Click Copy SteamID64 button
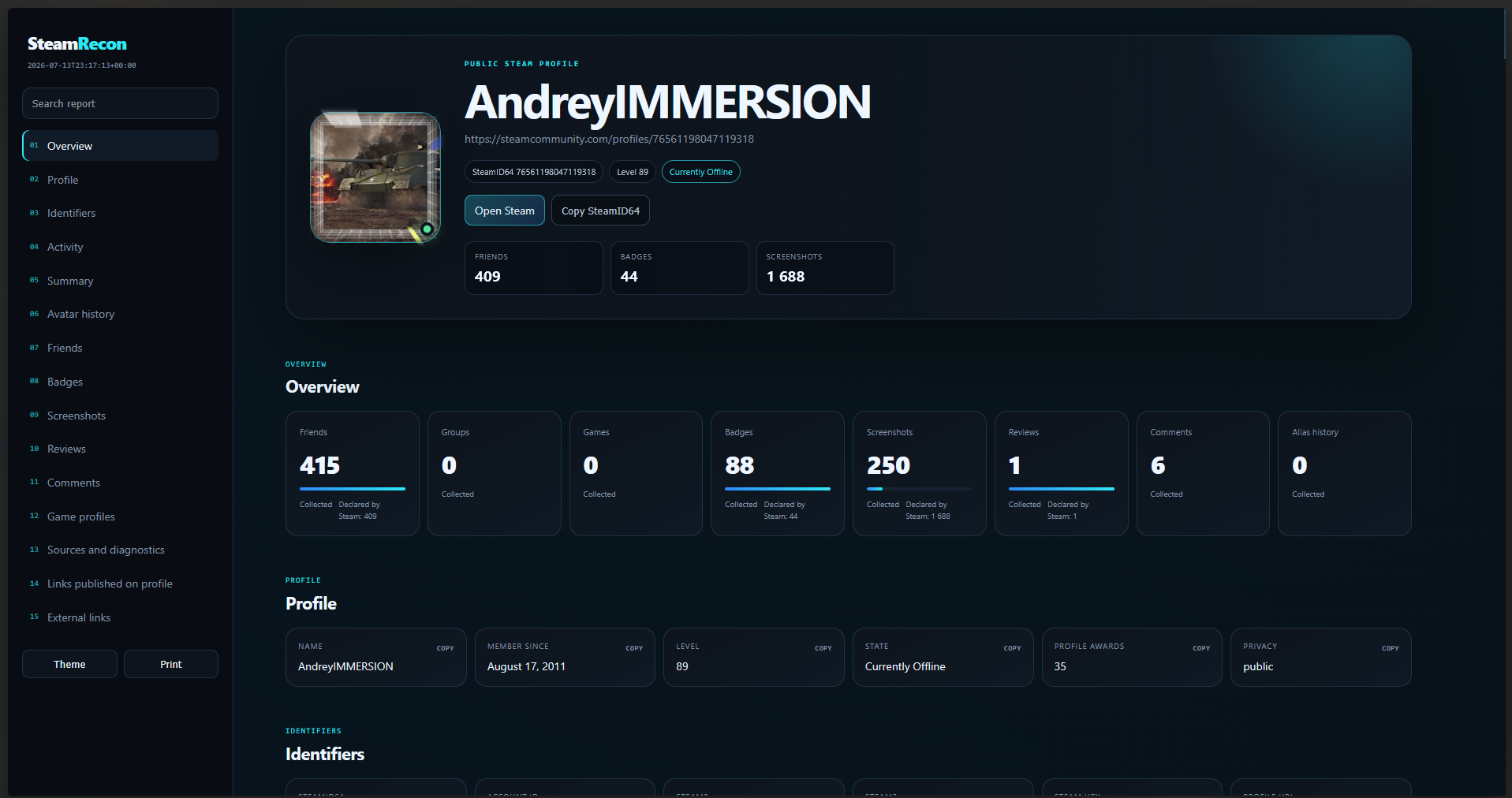1512x798 pixels. point(600,211)
